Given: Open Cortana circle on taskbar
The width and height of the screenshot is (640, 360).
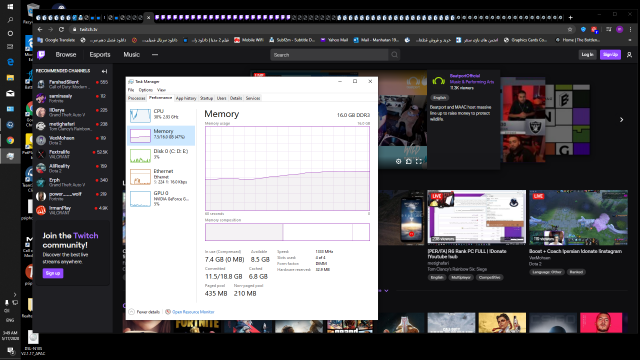Looking at the screenshot, I should (x=10, y=33).
